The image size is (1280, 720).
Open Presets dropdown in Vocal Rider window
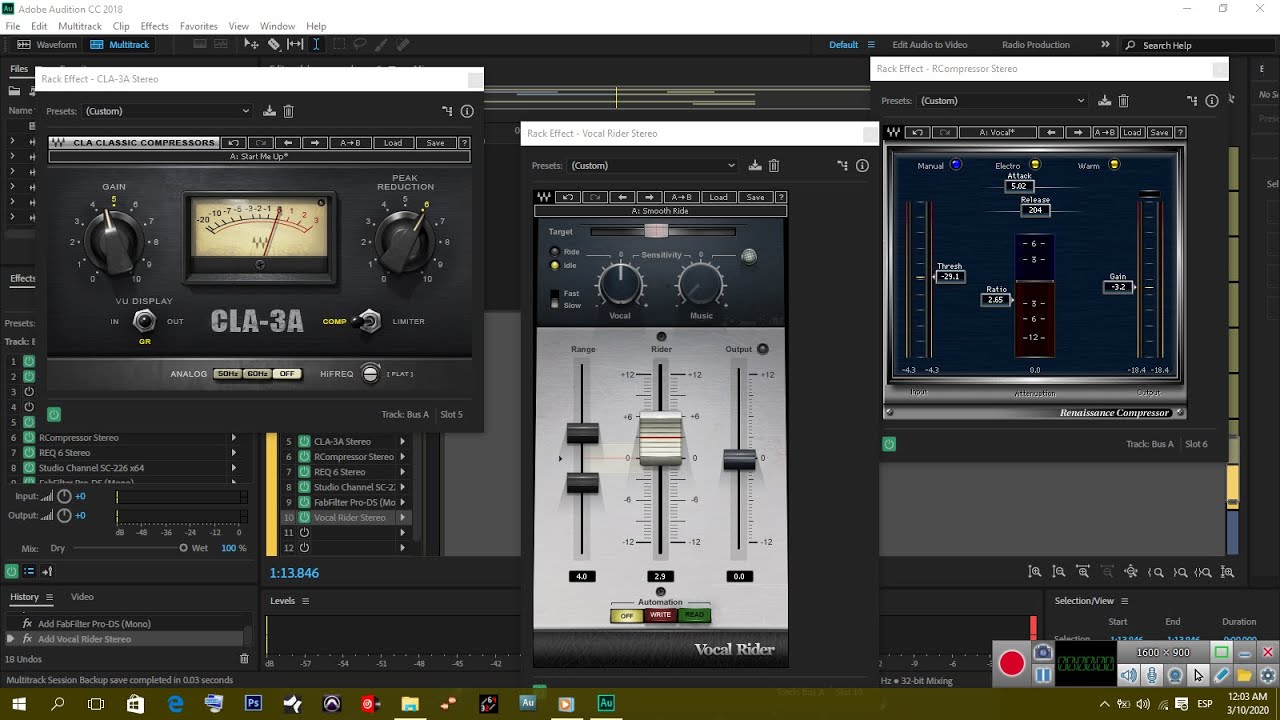(x=651, y=165)
